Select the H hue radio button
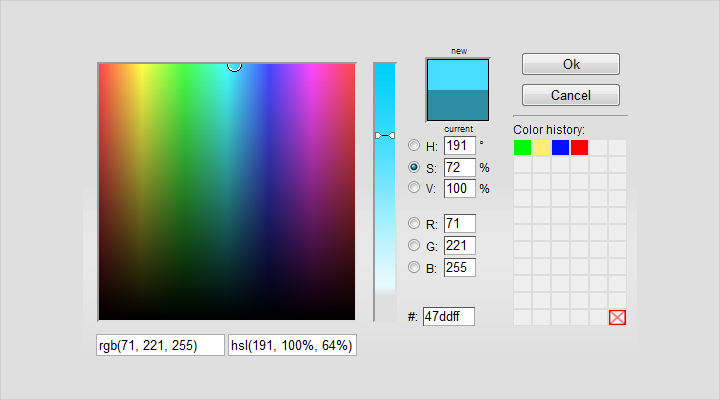720x400 pixels. point(414,146)
